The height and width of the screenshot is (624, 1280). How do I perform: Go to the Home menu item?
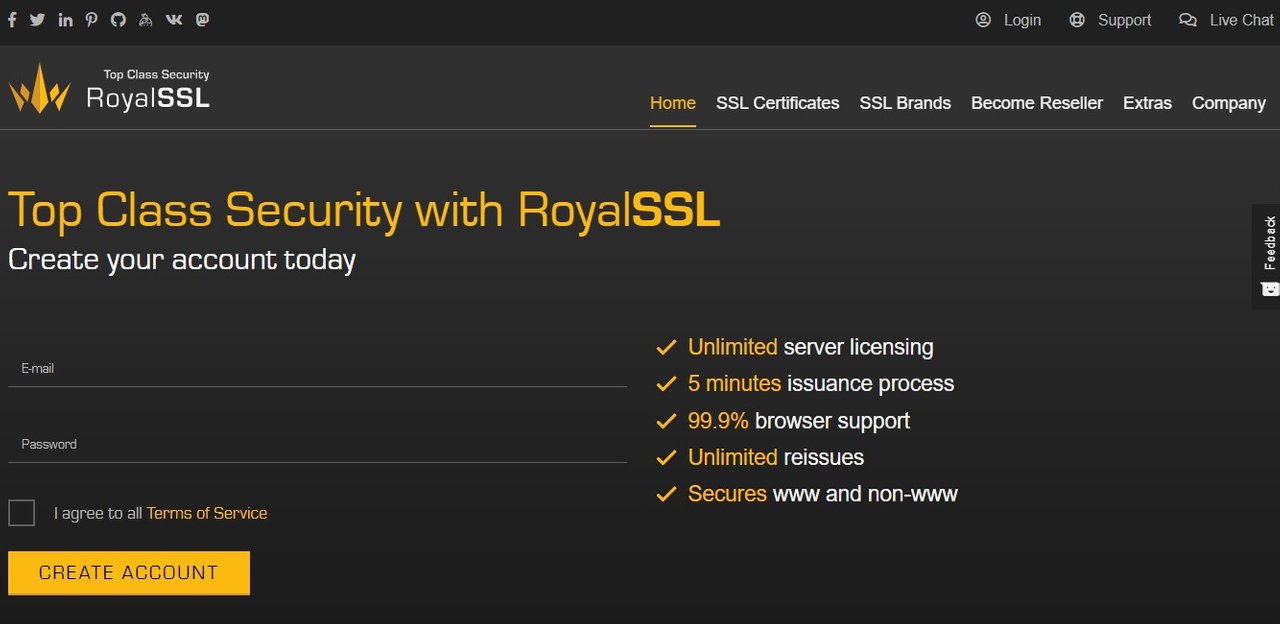click(x=673, y=103)
